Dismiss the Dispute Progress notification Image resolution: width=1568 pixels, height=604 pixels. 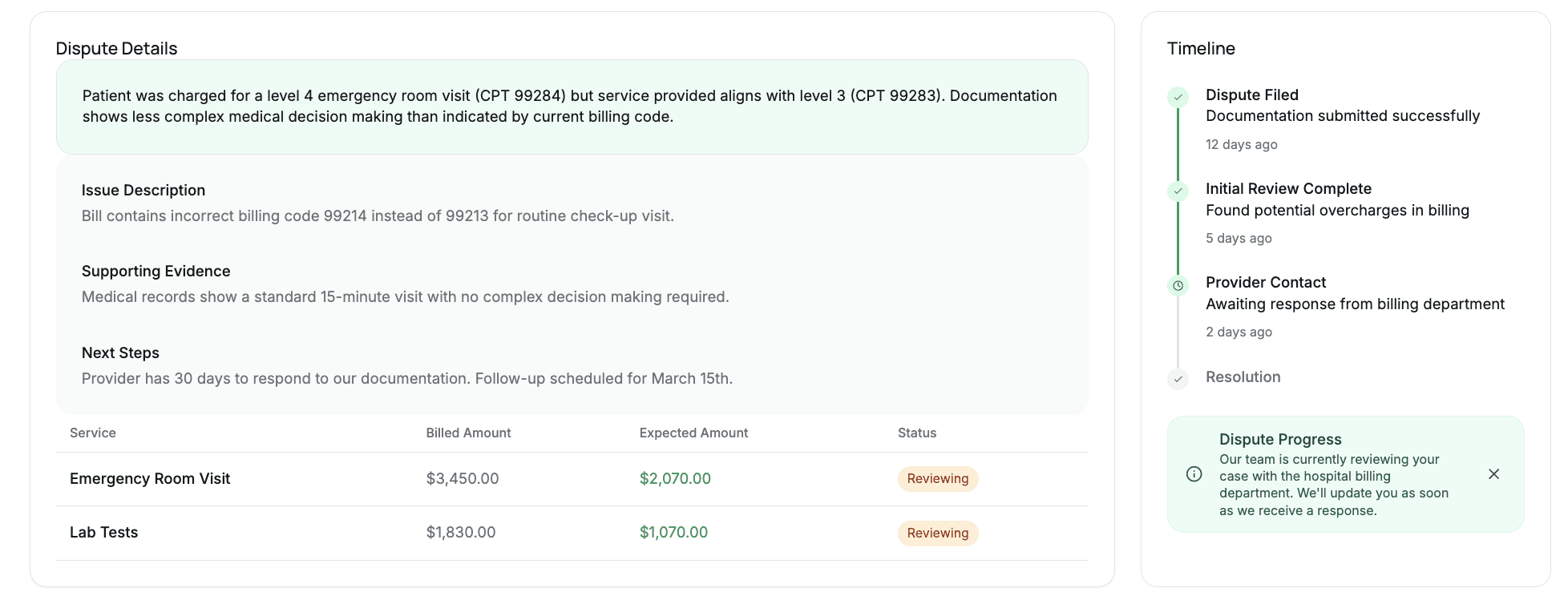(1493, 474)
